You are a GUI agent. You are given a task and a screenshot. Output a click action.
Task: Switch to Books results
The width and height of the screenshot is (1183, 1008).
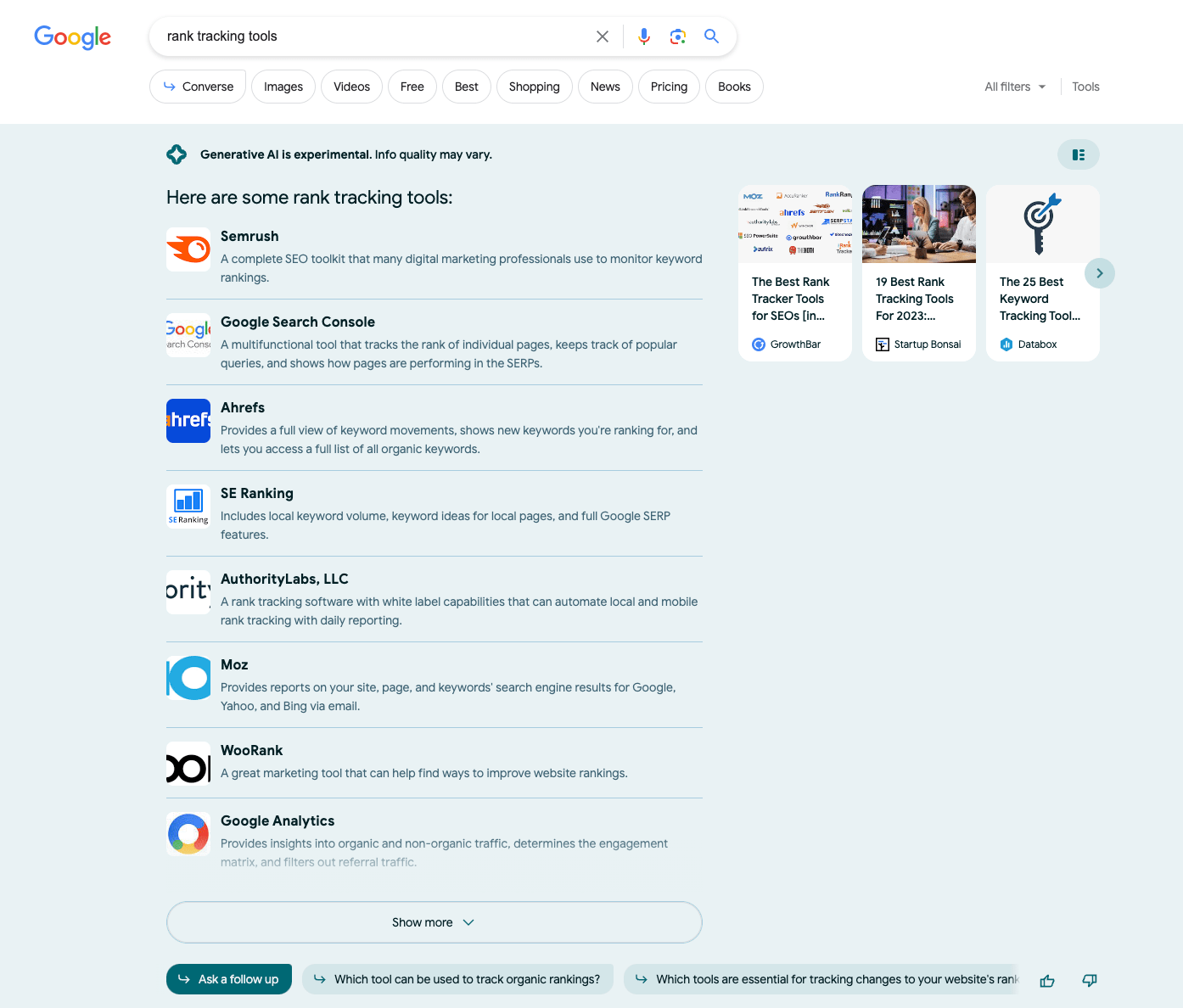point(734,87)
